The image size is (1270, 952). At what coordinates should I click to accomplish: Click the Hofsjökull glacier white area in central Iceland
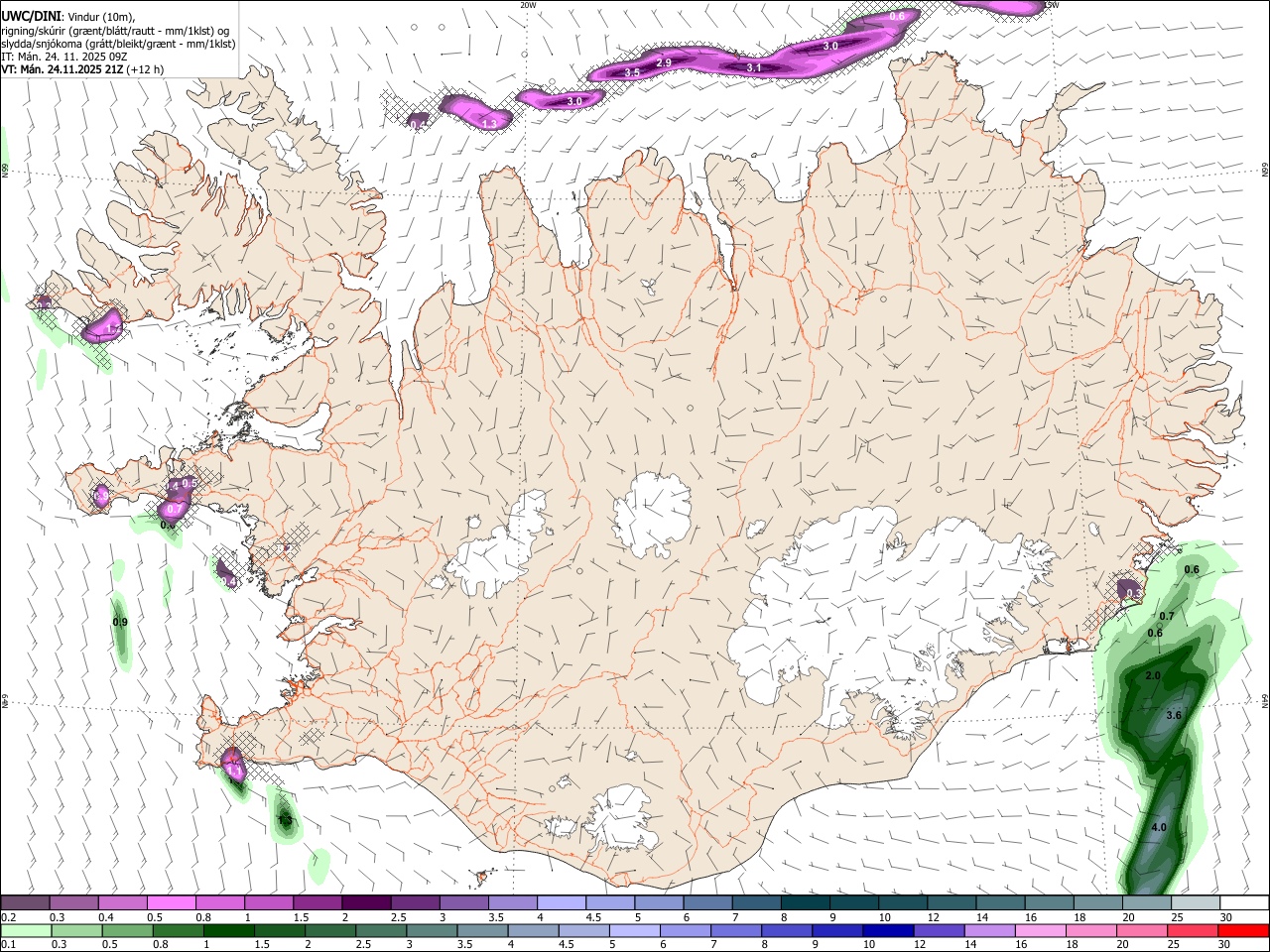tap(652, 514)
